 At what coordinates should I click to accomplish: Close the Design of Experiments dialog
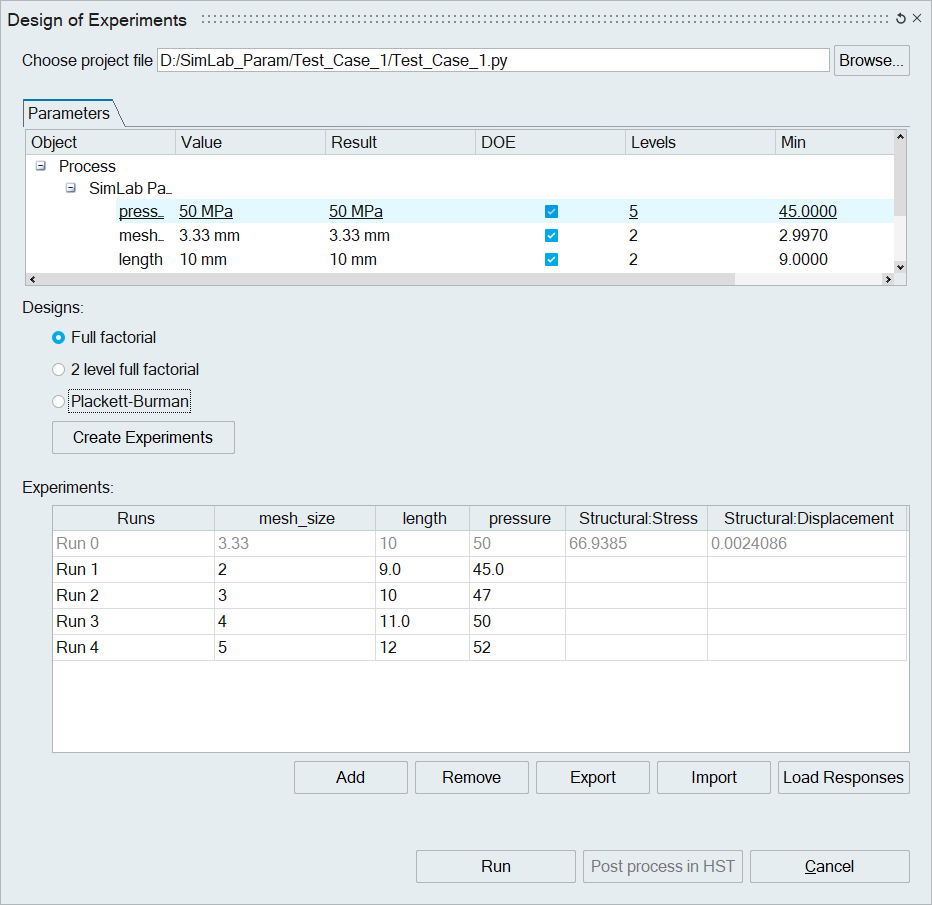916,19
